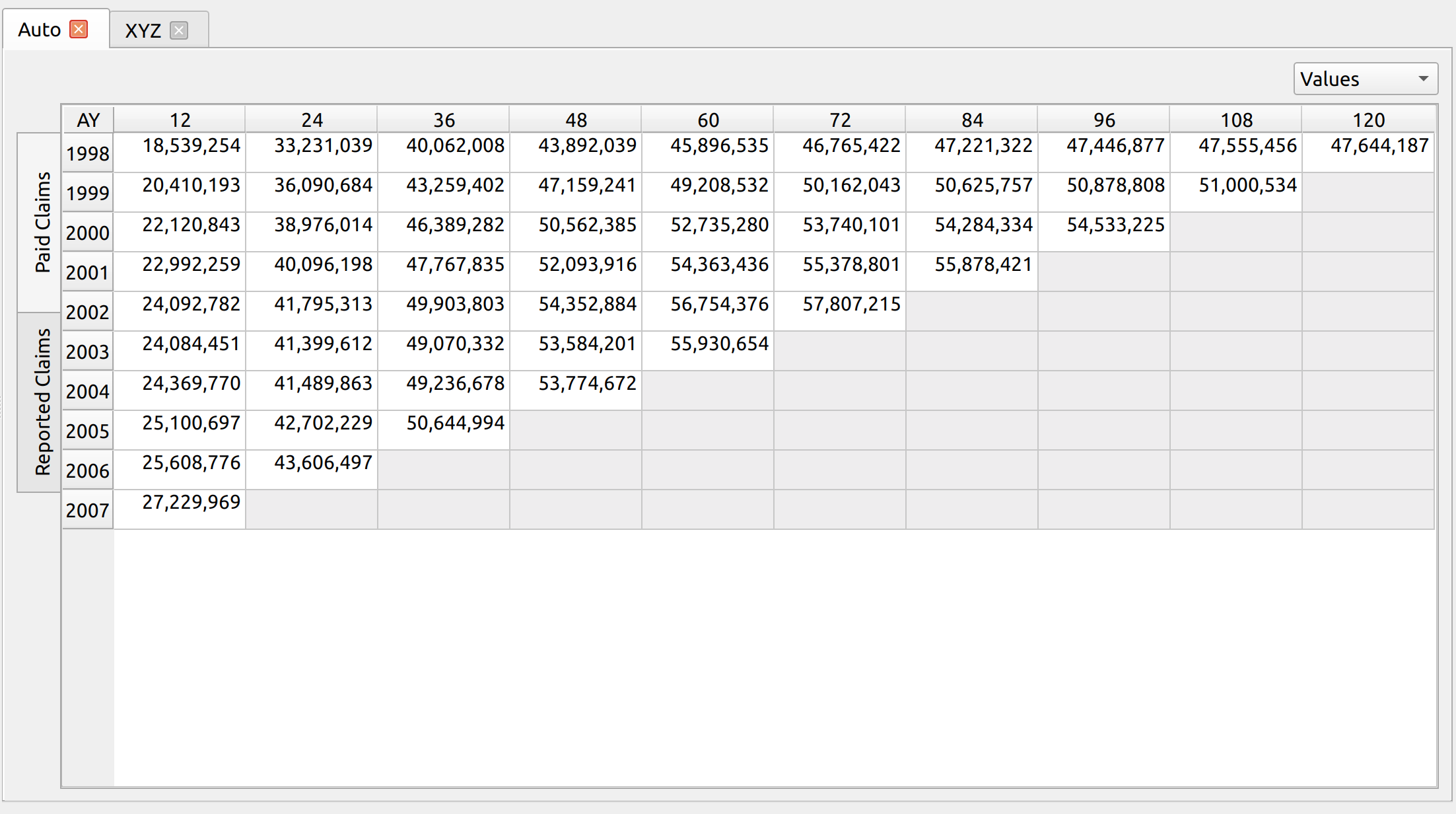Select row header 2003

(x=88, y=351)
